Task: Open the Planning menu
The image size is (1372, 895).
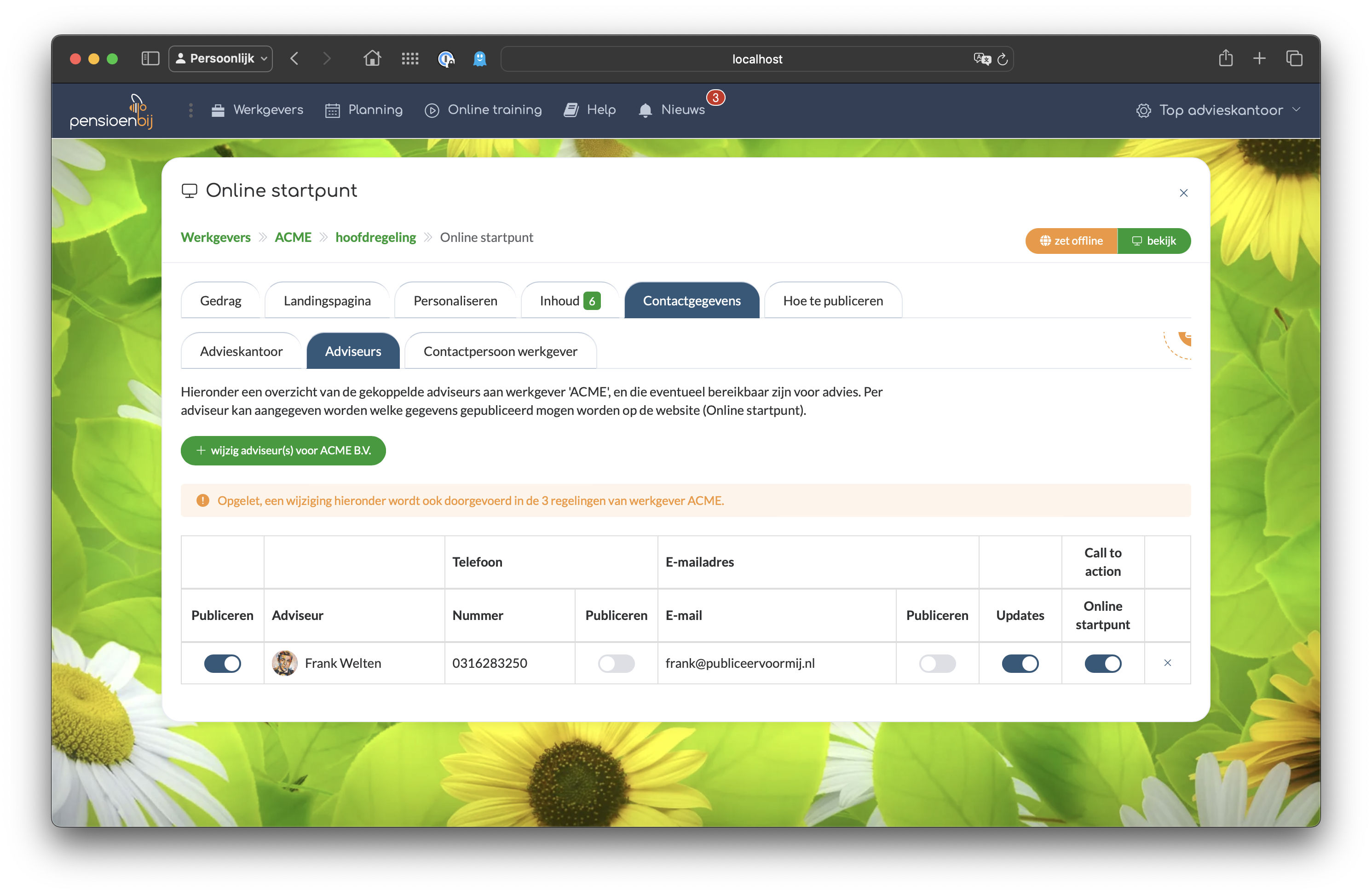Action: (x=364, y=110)
